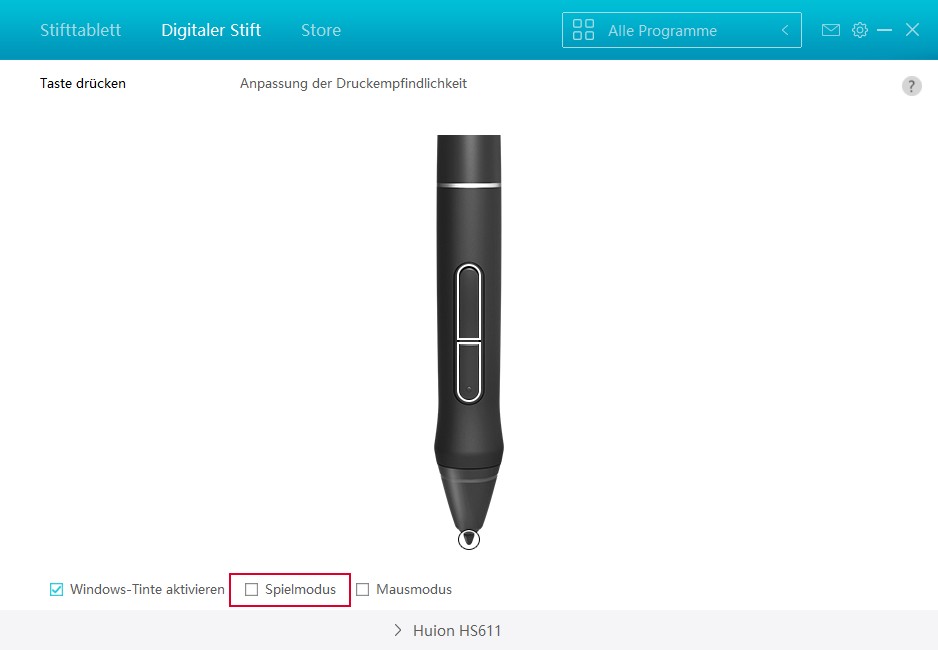Enable the Spielmodus checkbox
The width and height of the screenshot is (938, 650).
click(251, 590)
